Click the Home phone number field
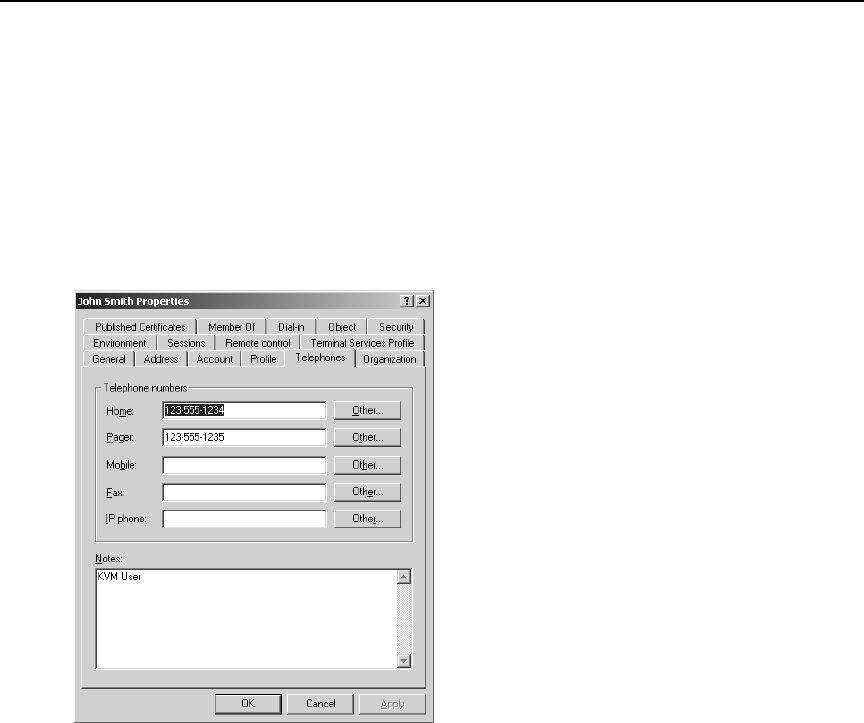Viewport: 864px width, 723px height. click(x=244, y=411)
